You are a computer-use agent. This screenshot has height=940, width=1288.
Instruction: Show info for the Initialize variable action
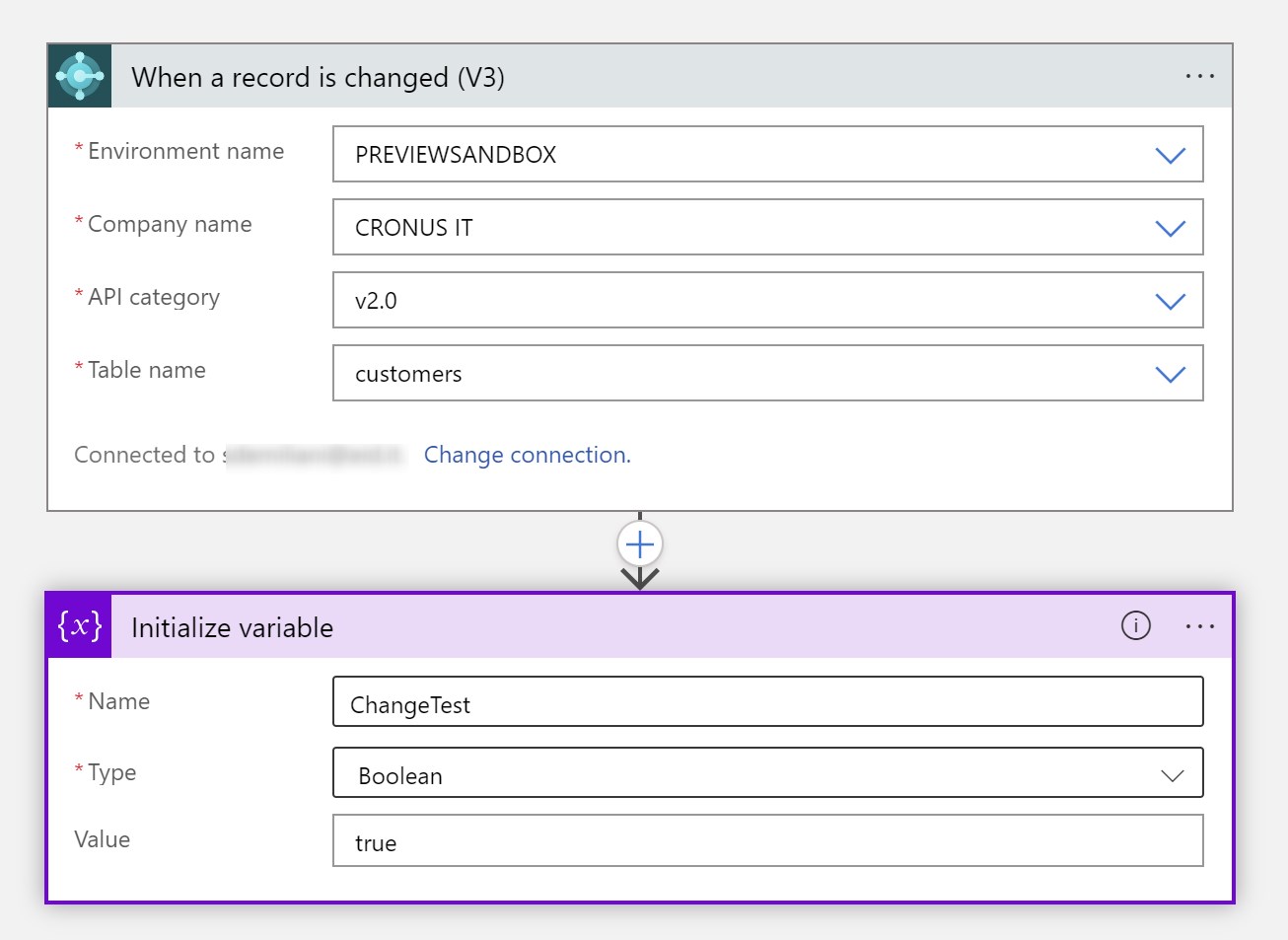(x=1135, y=625)
